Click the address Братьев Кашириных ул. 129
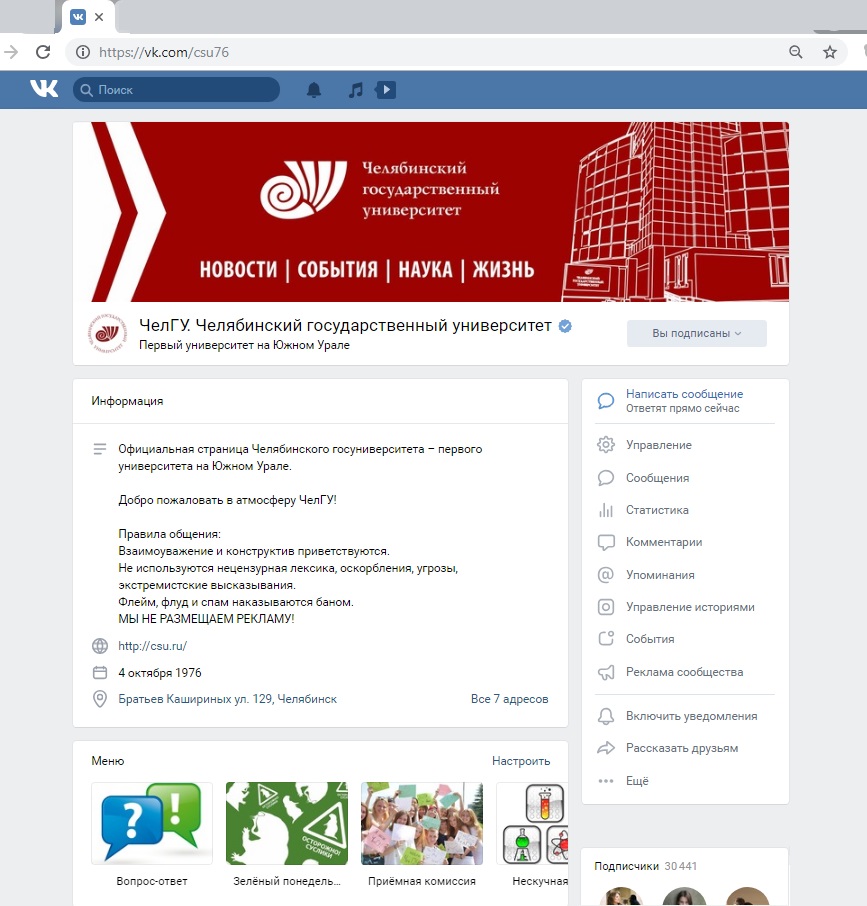Screen dimensions: 867x906 click(228, 699)
